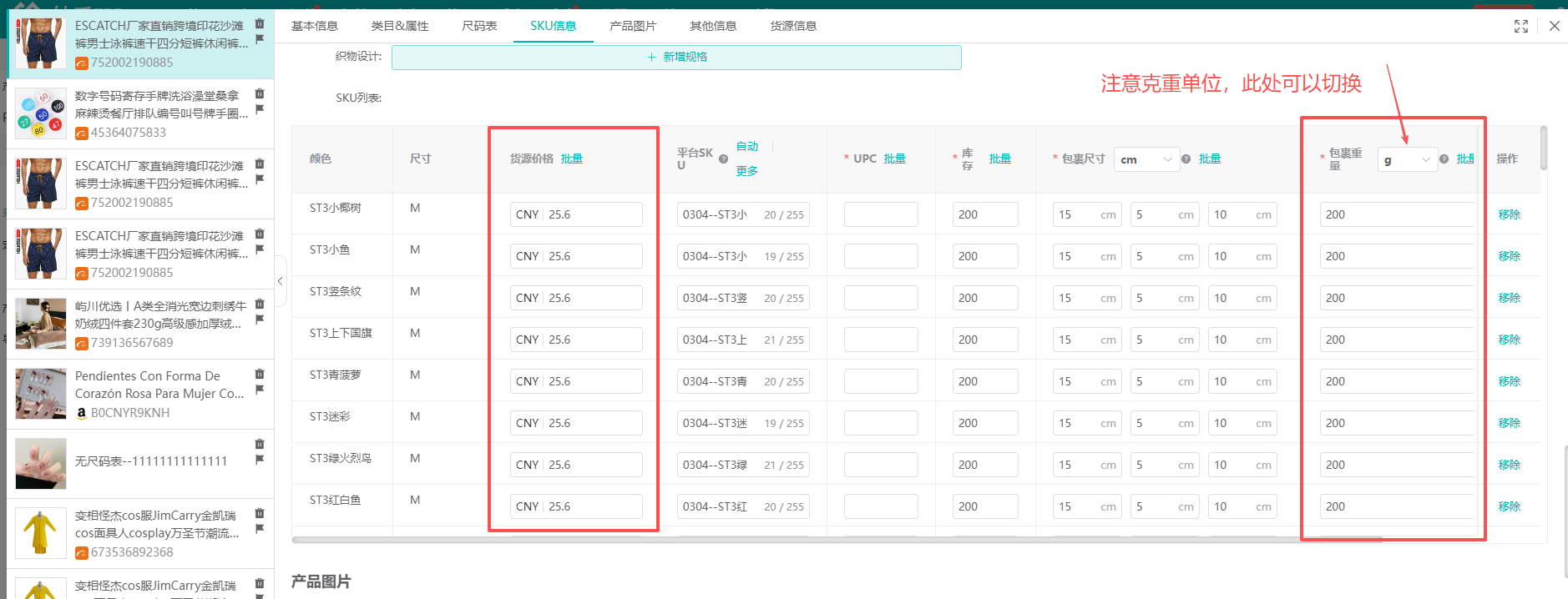Delete the first ESCATCH product in list
Screen dimensions: 1568x599
point(260,23)
